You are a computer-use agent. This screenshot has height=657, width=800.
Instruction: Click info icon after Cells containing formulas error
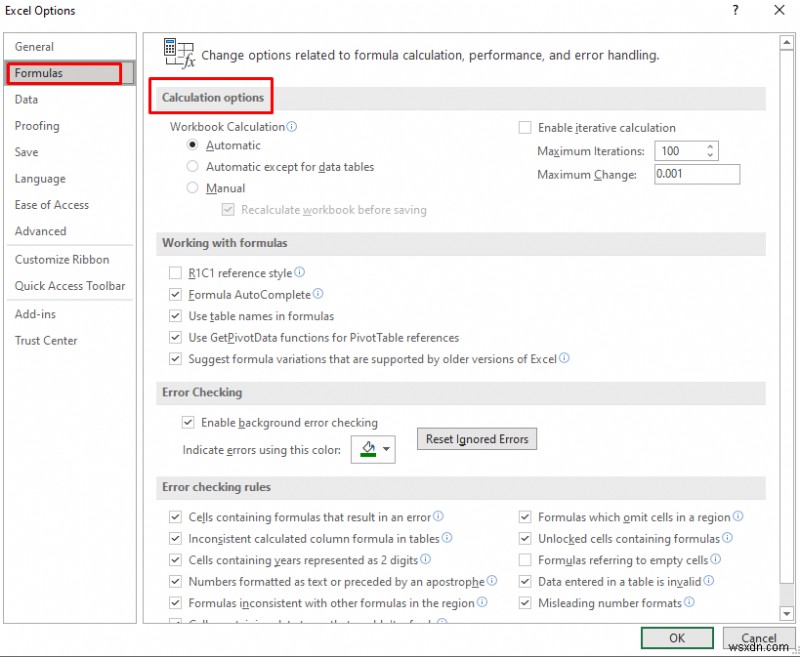tap(438, 516)
